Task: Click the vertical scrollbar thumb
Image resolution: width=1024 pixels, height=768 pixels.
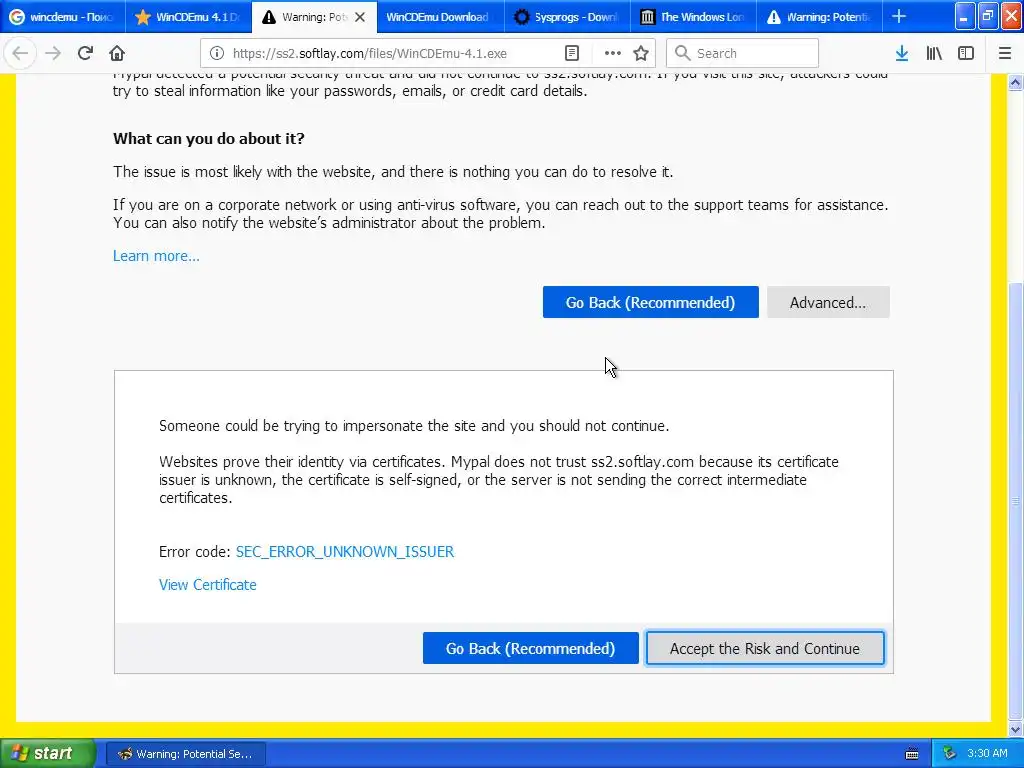Action: click(x=1016, y=500)
